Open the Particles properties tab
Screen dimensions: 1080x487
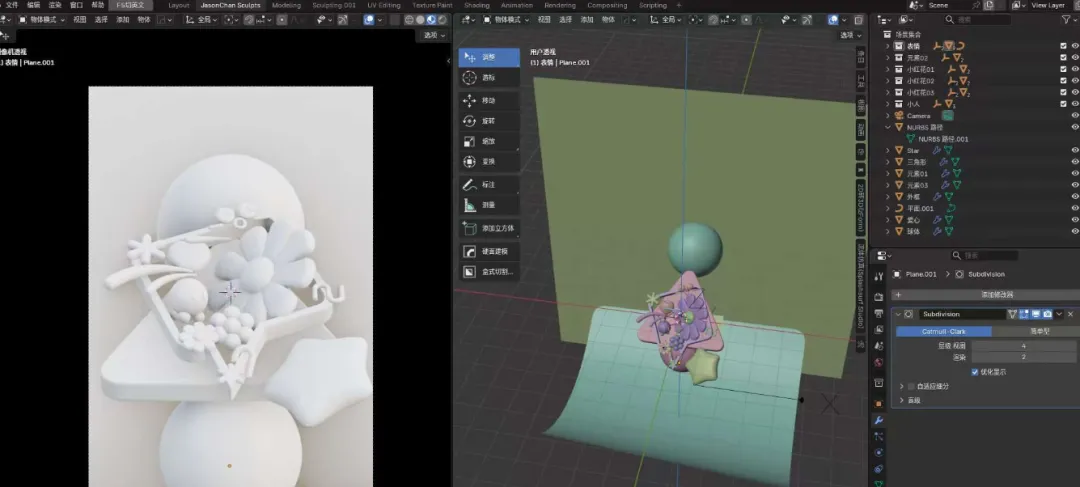pos(878,437)
